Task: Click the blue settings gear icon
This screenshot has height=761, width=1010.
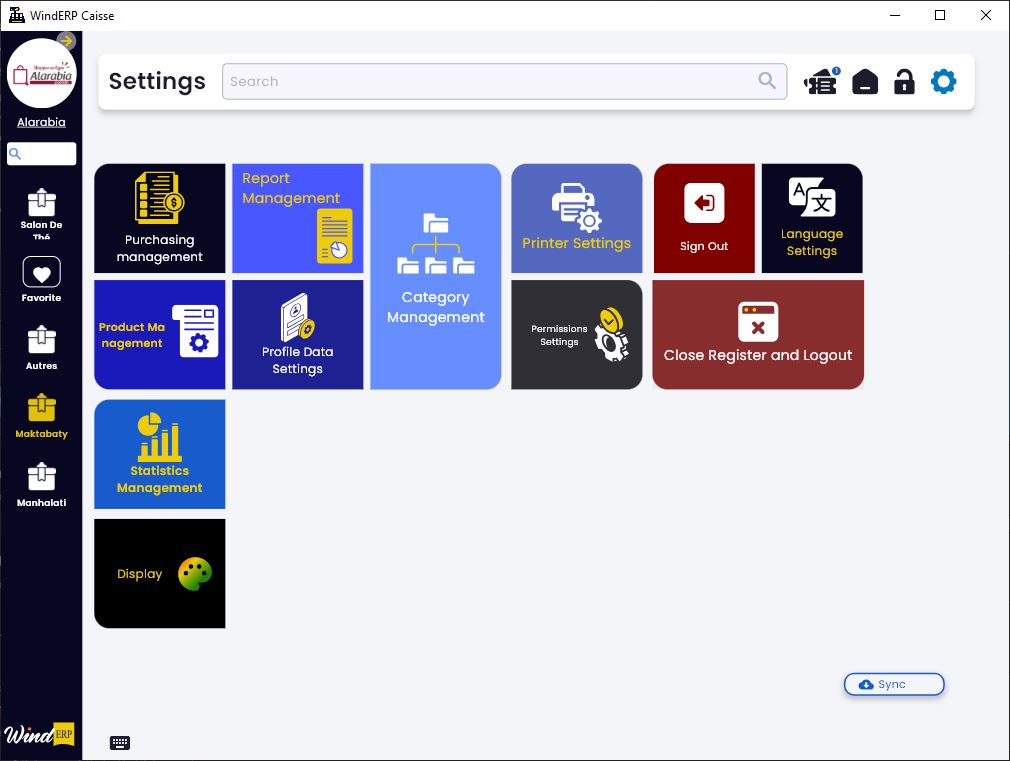Action: [x=944, y=82]
